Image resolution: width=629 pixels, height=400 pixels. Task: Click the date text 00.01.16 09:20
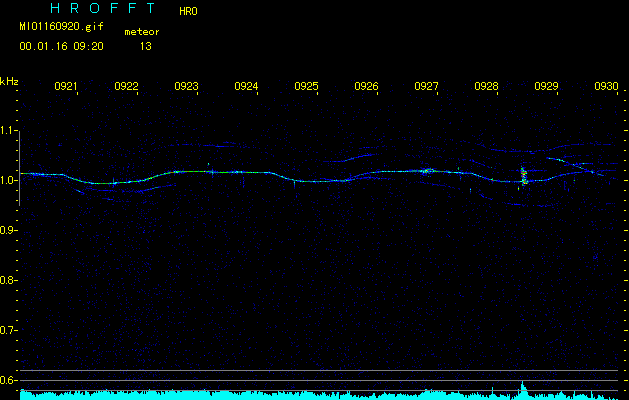point(61,47)
